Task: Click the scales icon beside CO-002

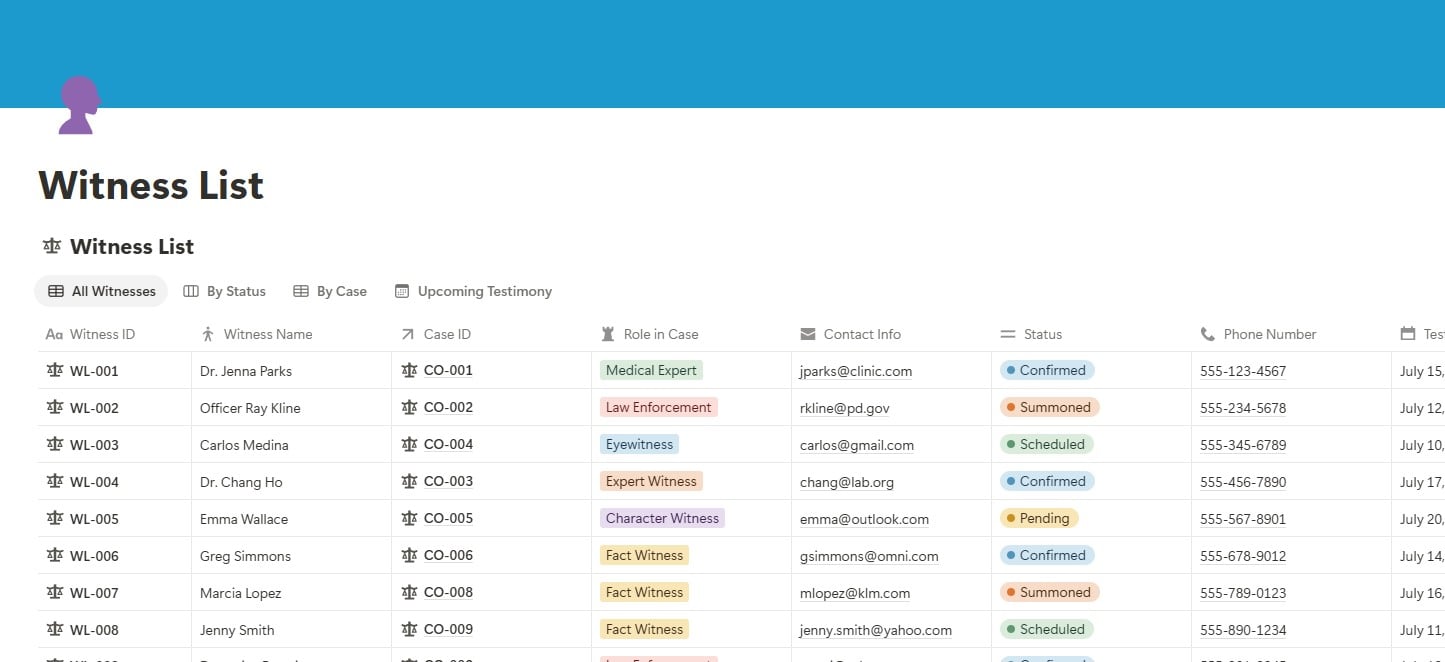Action: 409,407
